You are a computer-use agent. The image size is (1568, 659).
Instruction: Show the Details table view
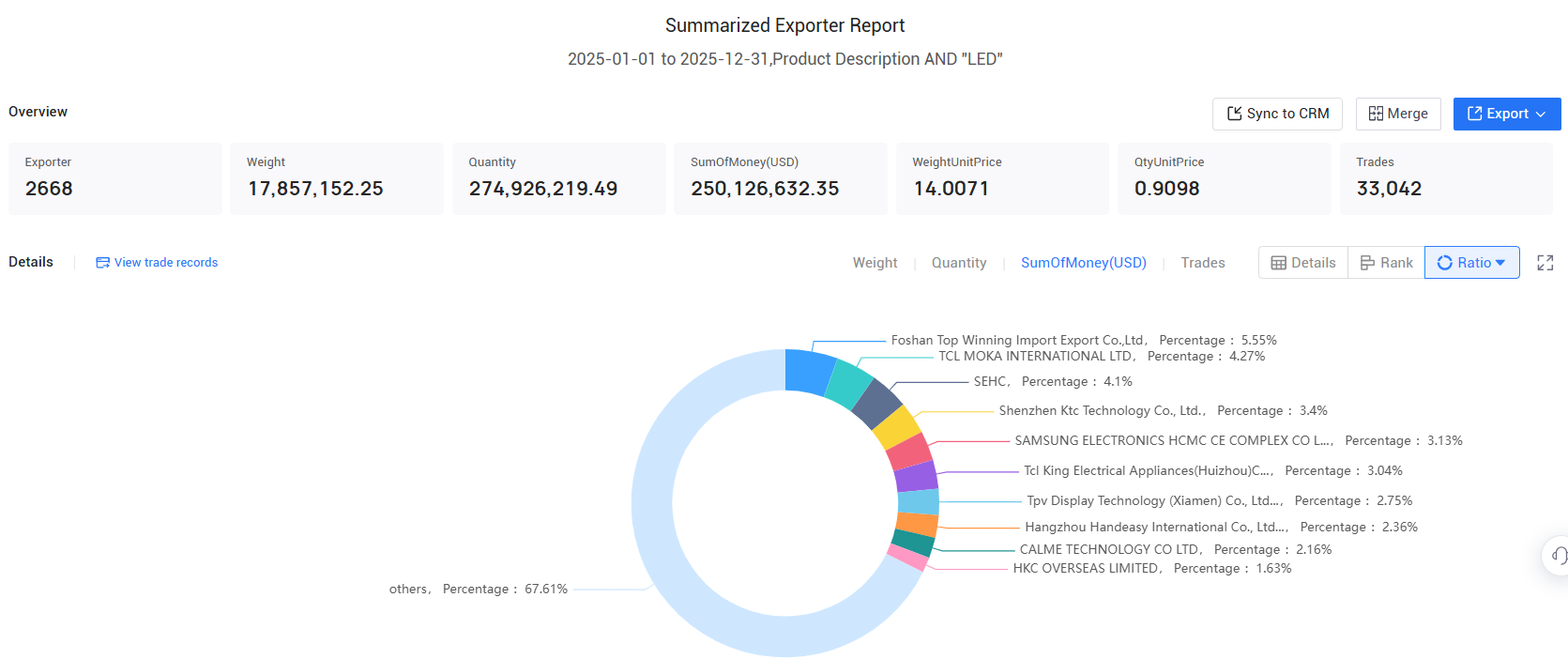pos(1303,263)
